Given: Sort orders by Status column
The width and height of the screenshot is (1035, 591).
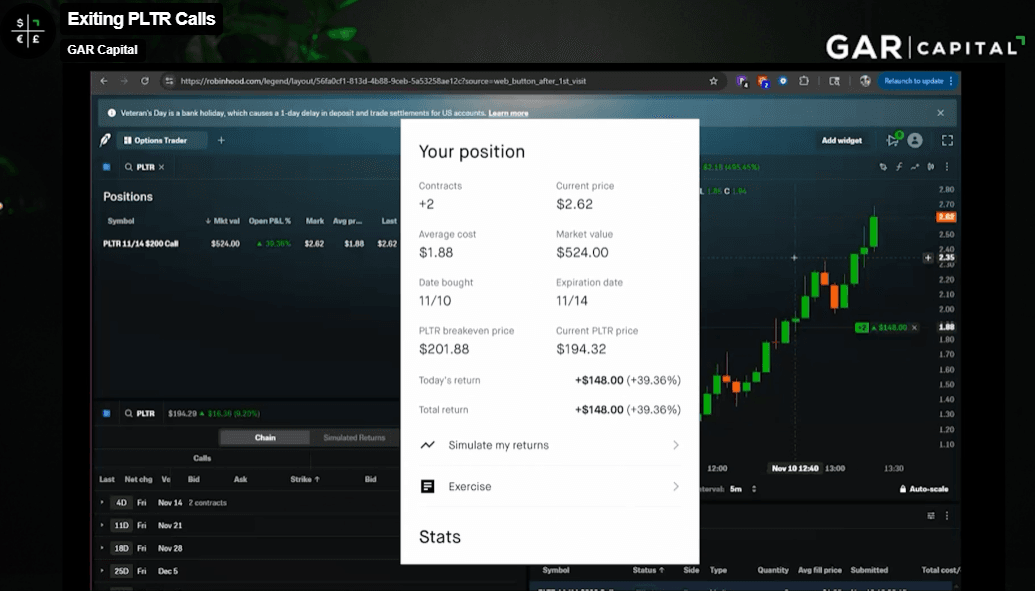Looking at the screenshot, I should pos(648,570).
